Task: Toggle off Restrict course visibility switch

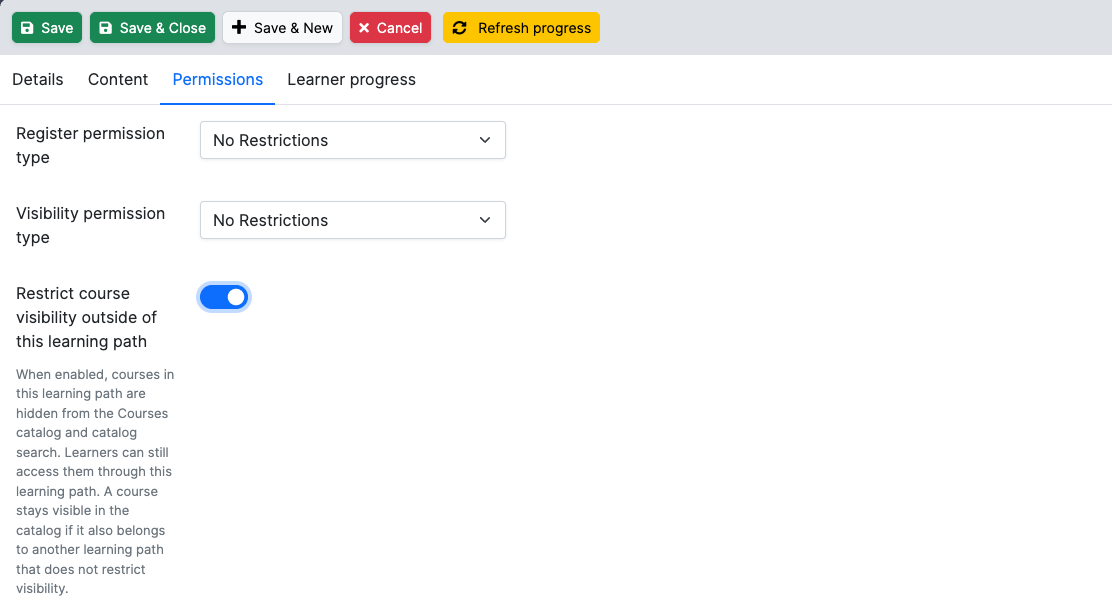Action: [224, 297]
